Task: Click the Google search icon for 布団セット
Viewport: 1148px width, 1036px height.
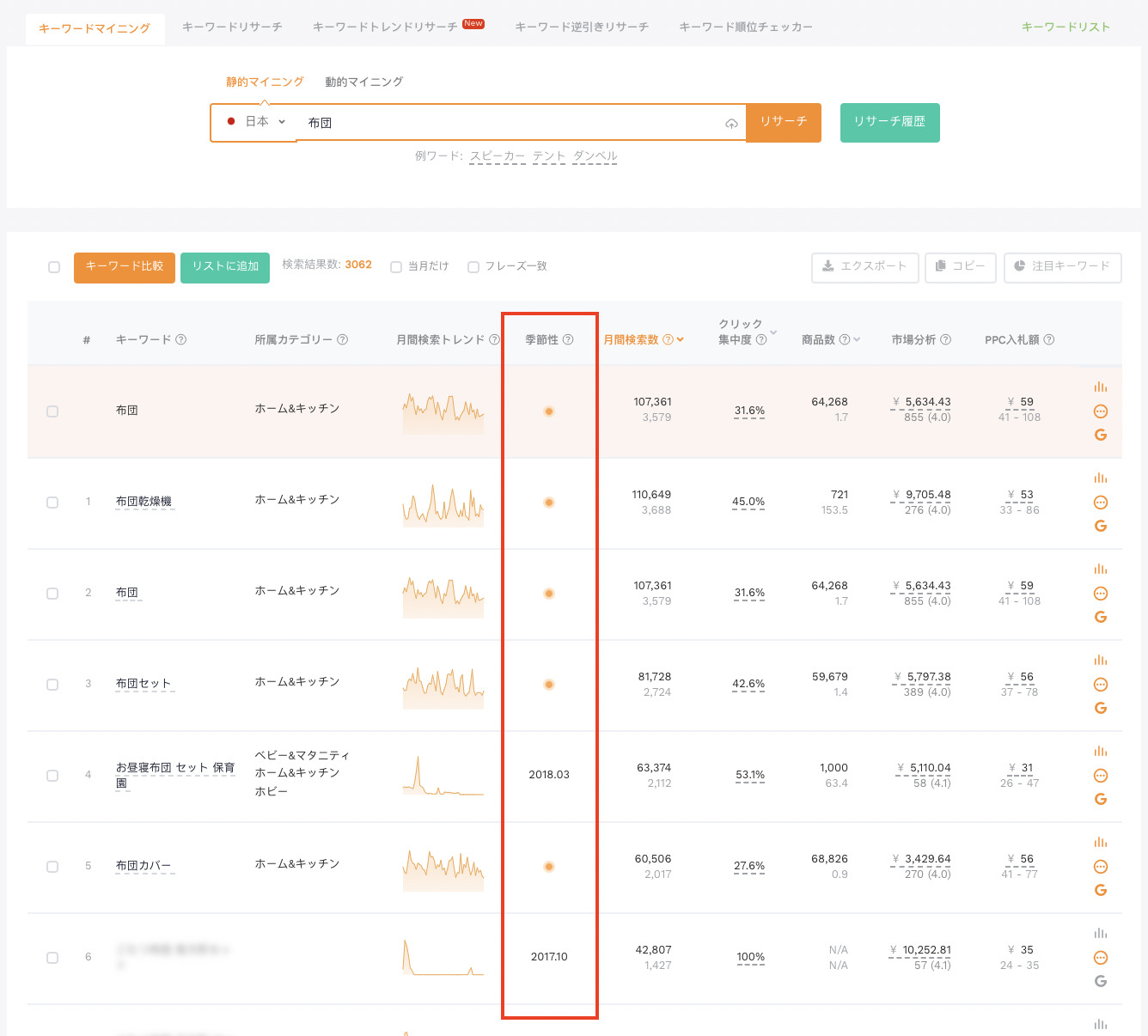Action: tap(1100, 708)
